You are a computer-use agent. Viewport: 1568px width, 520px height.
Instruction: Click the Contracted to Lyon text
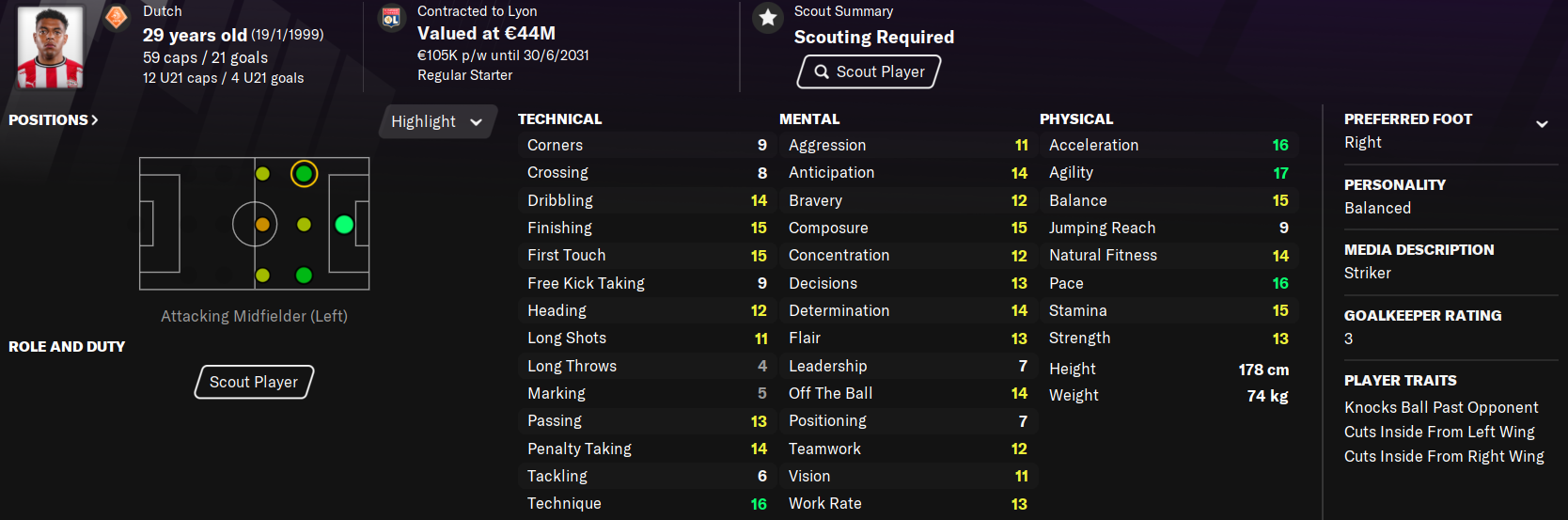[x=477, y=11]
